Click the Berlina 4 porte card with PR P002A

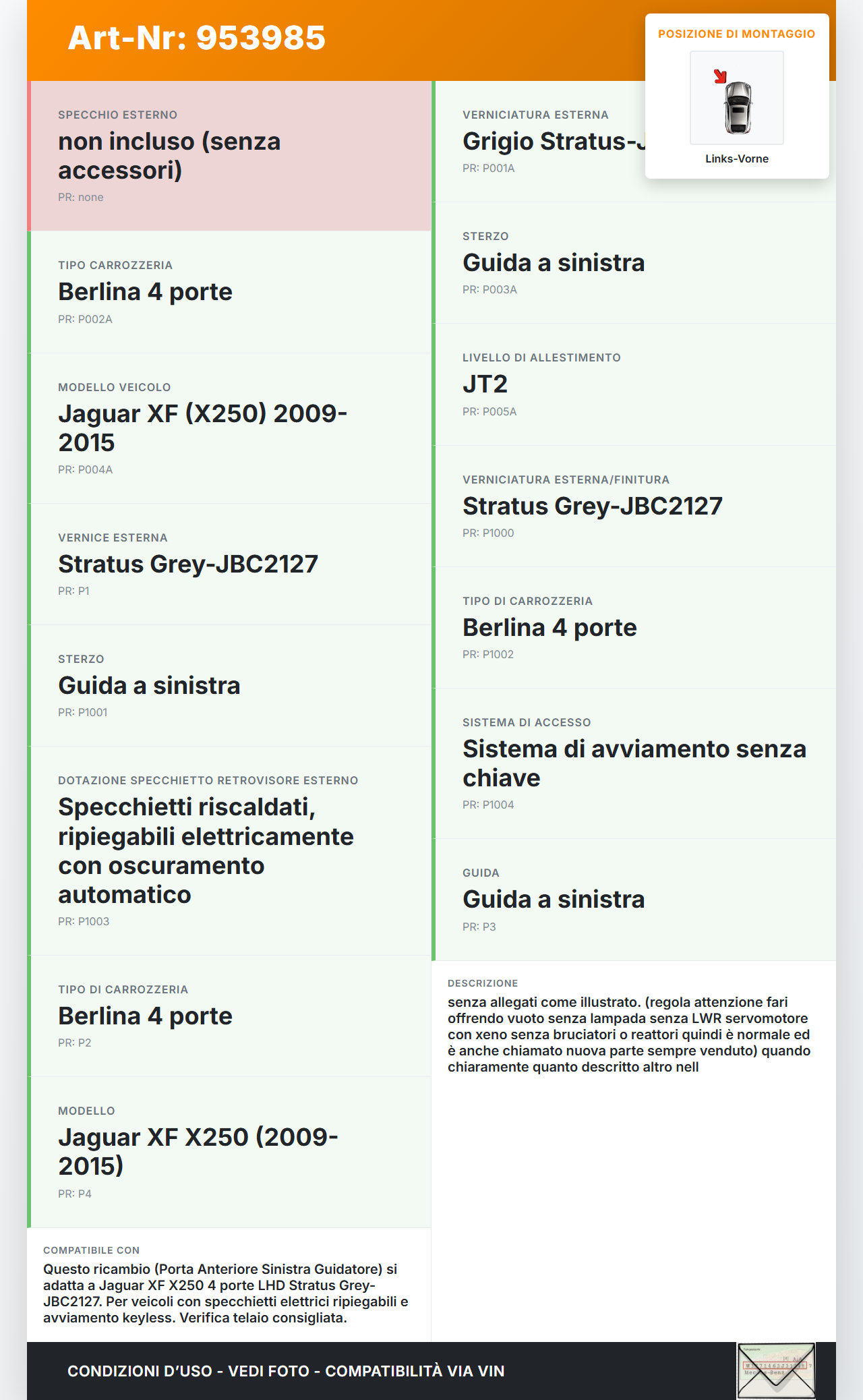tap(229, 292)
